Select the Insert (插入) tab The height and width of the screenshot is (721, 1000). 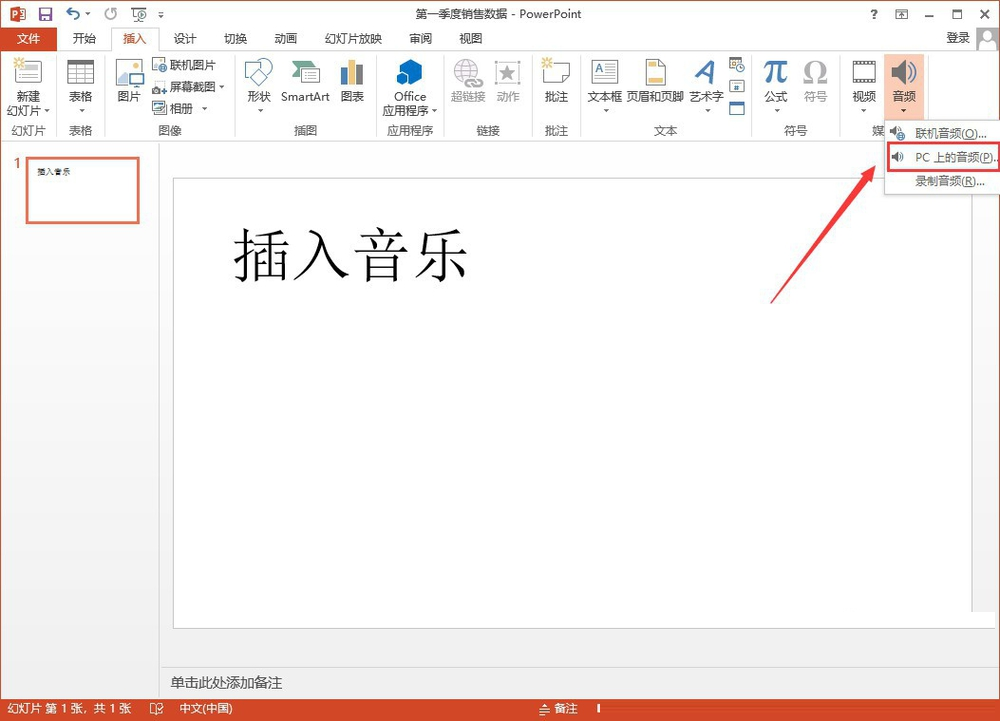point(135,38)
